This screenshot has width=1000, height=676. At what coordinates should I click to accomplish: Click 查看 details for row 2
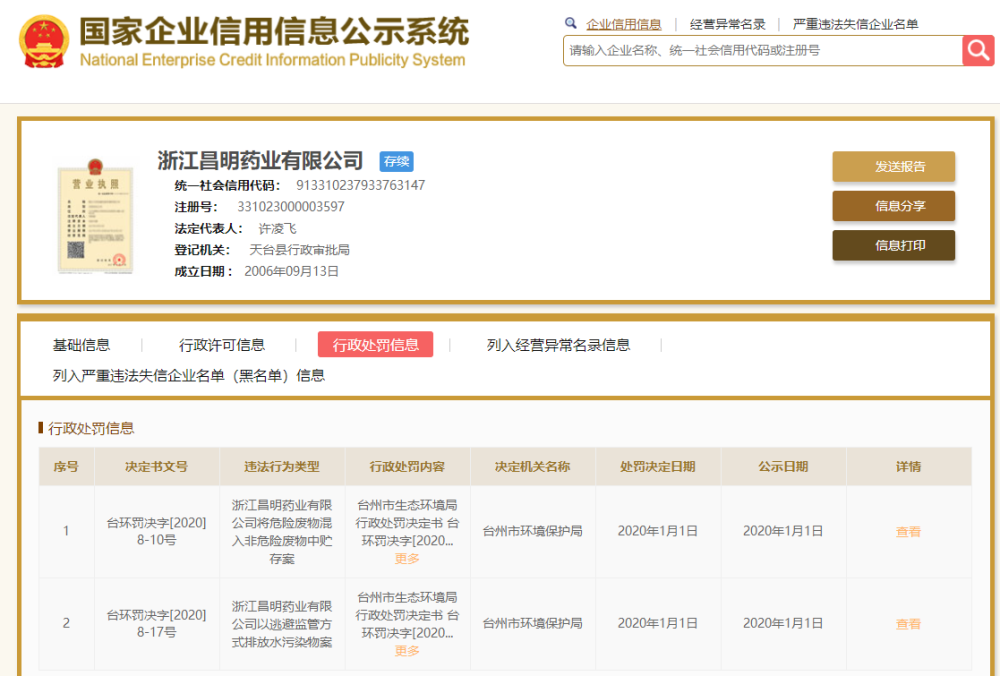click(908, 624)
